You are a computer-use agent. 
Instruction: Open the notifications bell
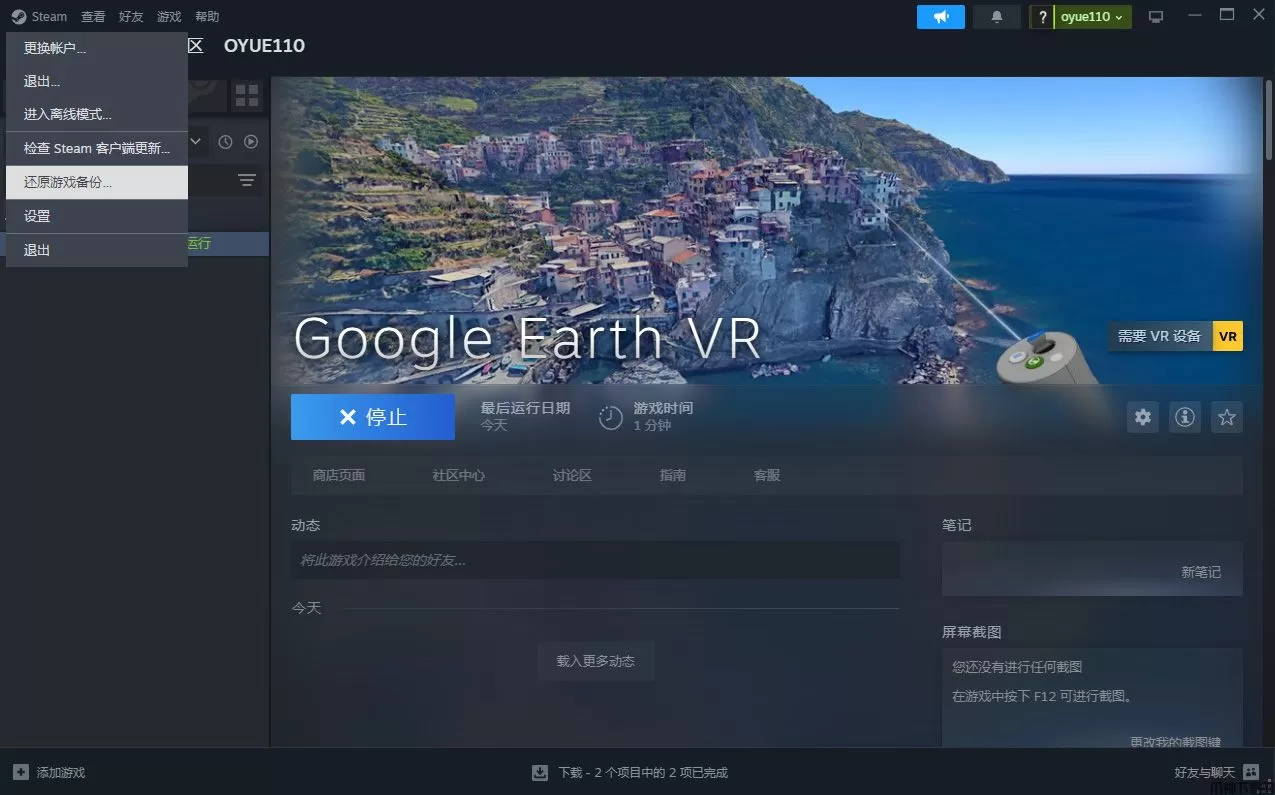tap(996, 16)
